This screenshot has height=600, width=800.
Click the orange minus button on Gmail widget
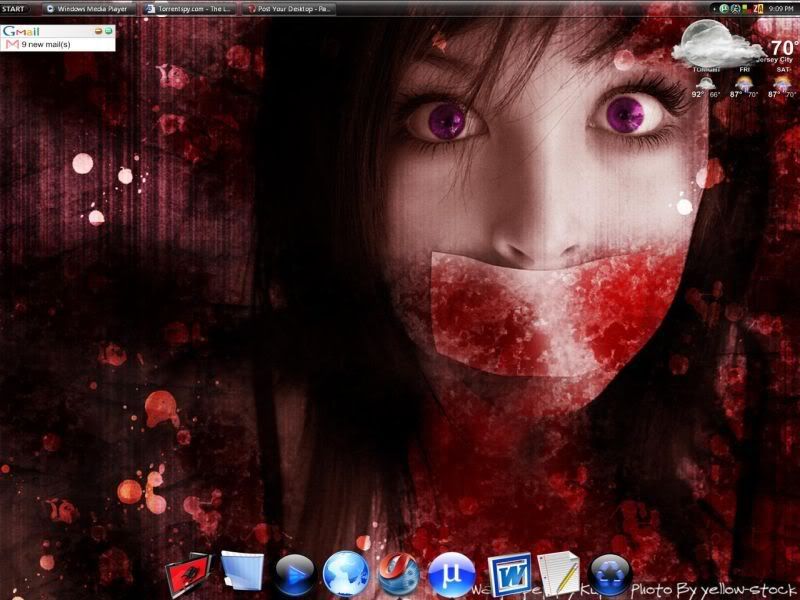pos(98,31)
